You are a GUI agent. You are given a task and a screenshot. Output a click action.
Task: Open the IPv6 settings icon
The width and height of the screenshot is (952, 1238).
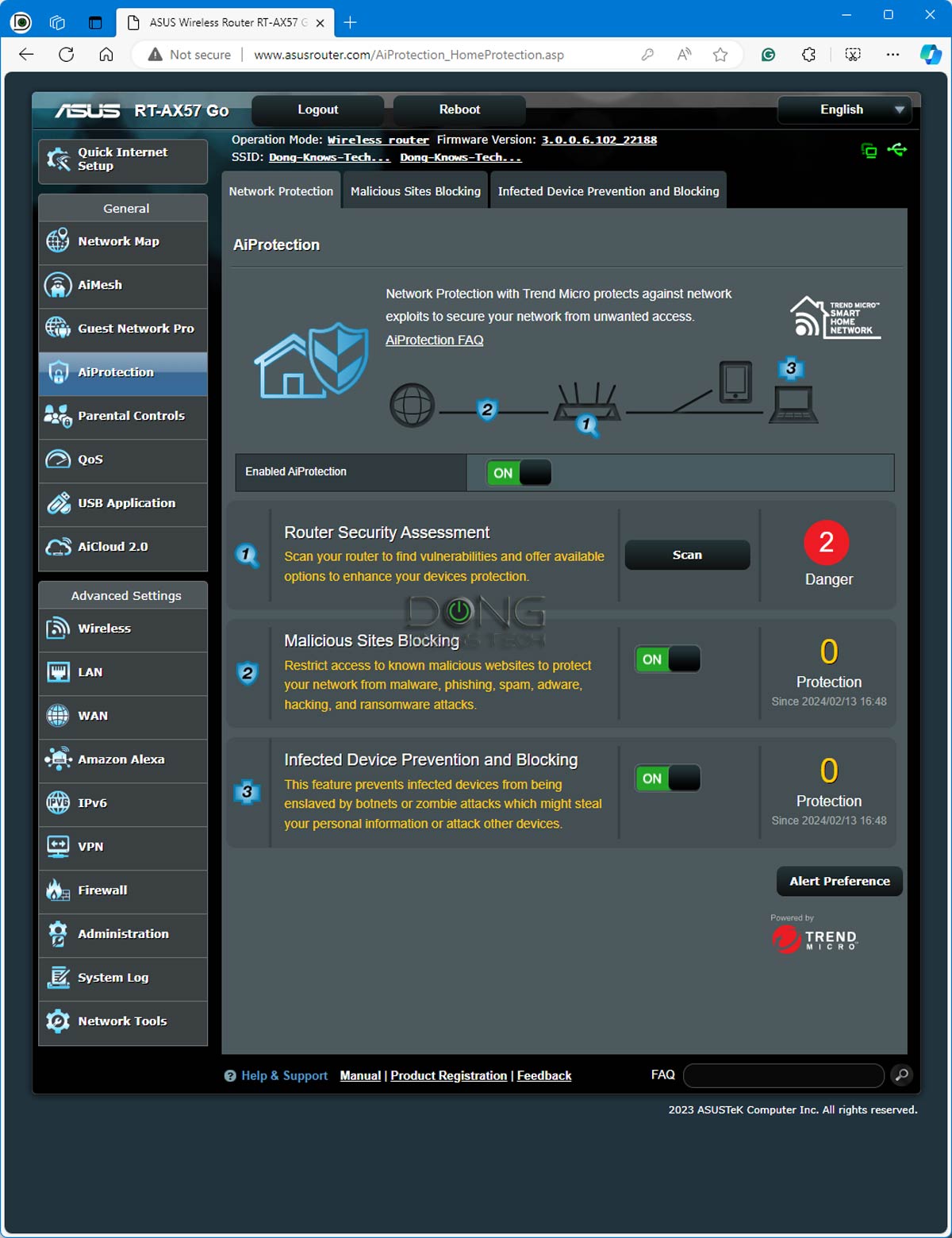[58, 803]
